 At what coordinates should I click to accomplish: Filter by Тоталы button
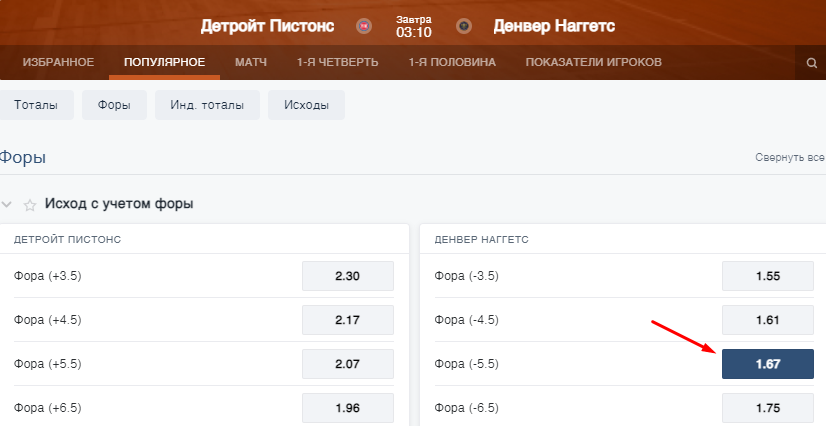[x=36, y=105]
